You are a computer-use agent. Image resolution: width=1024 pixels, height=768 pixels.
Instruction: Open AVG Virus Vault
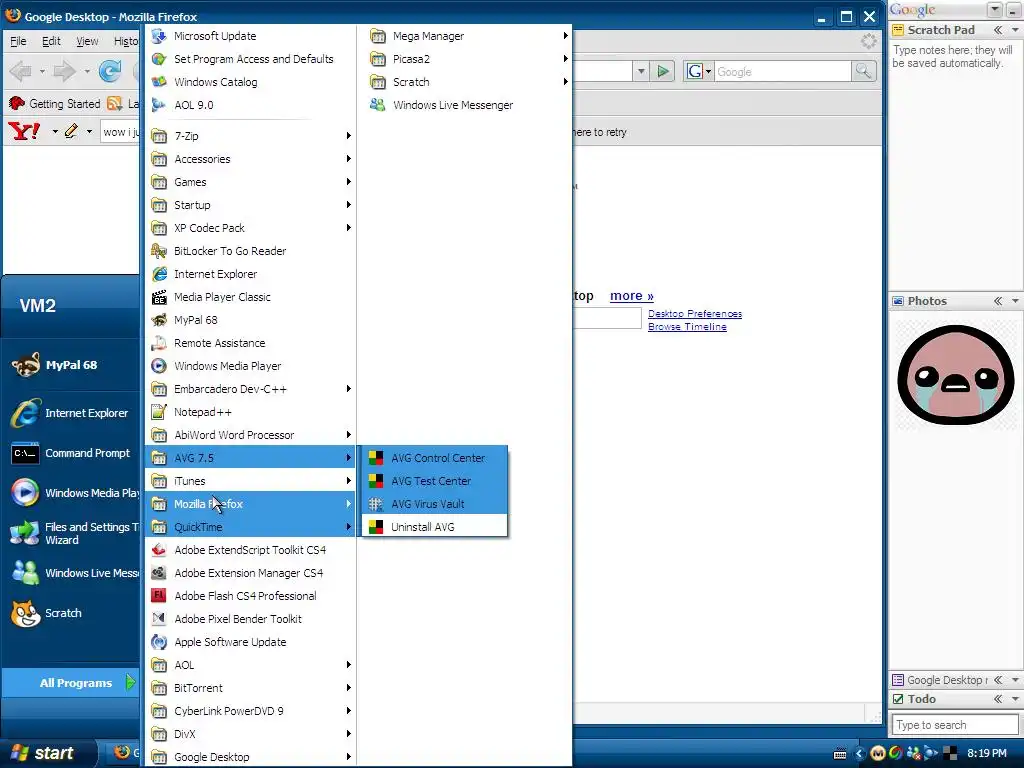pyautogui.click(x=435, y=504)
